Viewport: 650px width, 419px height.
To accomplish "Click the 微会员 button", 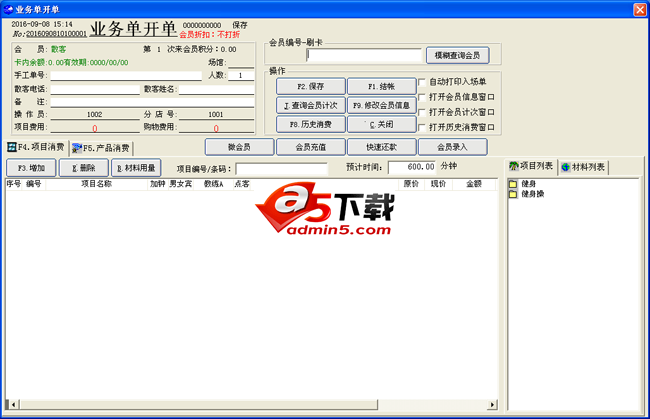I will pyautogui.click(x=240, y=147).
